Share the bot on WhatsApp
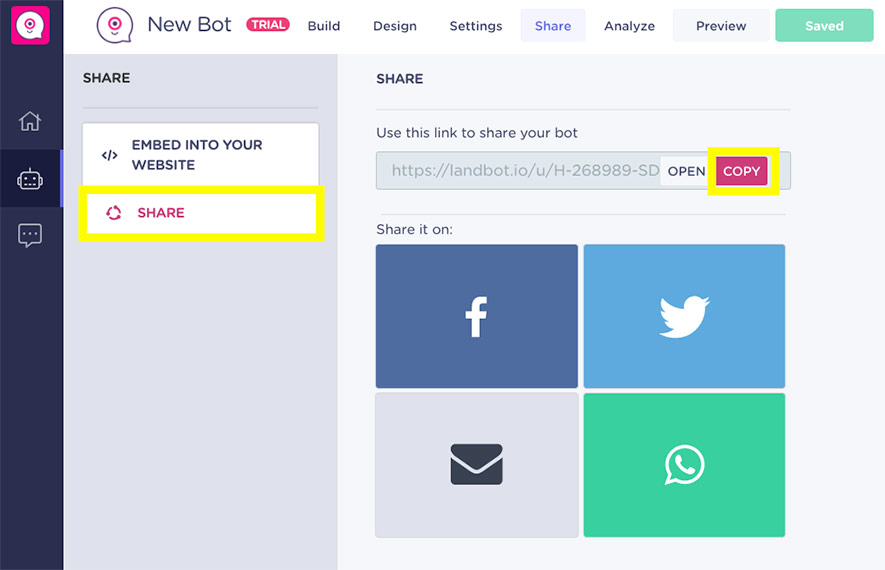885x570 pixels. tap(684, 465)
